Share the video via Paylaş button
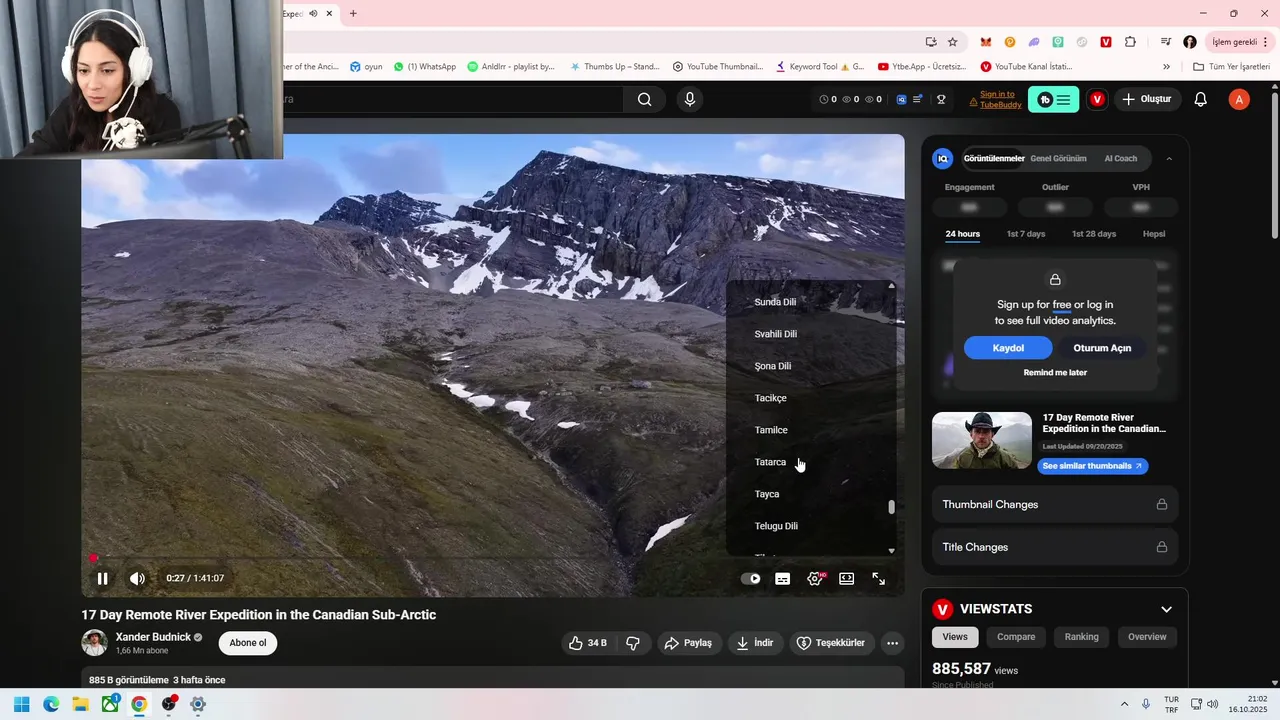Screen dimensions: 1280x720 pos(689,643)
